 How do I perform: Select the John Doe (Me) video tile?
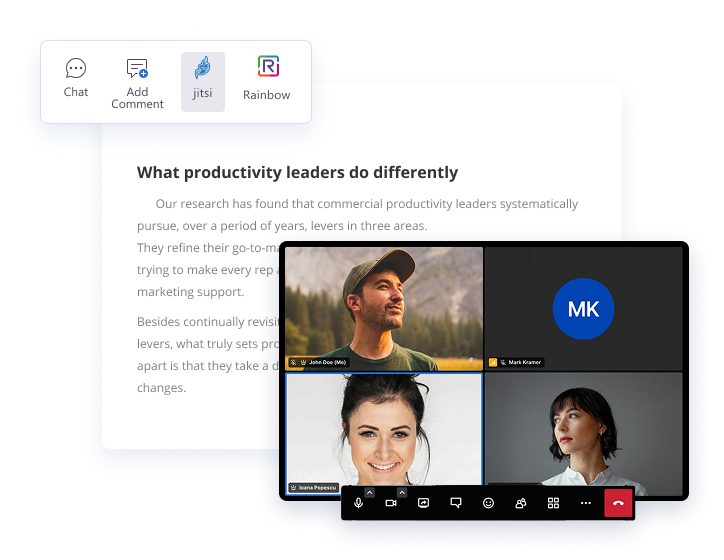point(384,308)
